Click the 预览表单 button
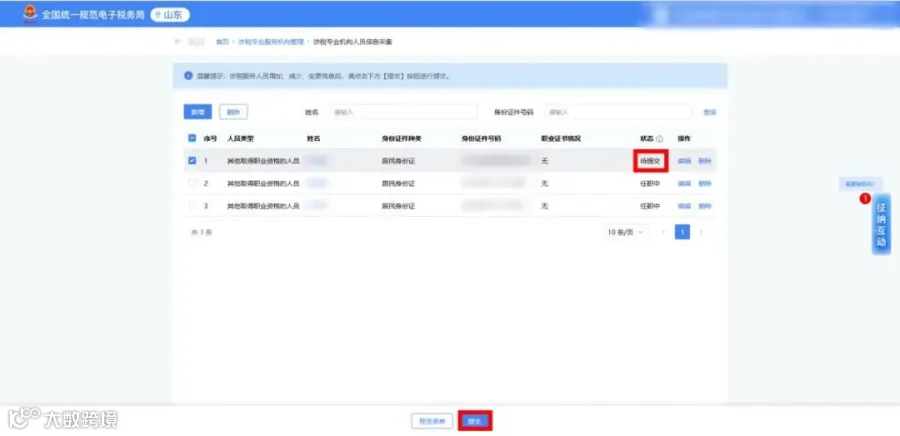 tap(432, 421)
